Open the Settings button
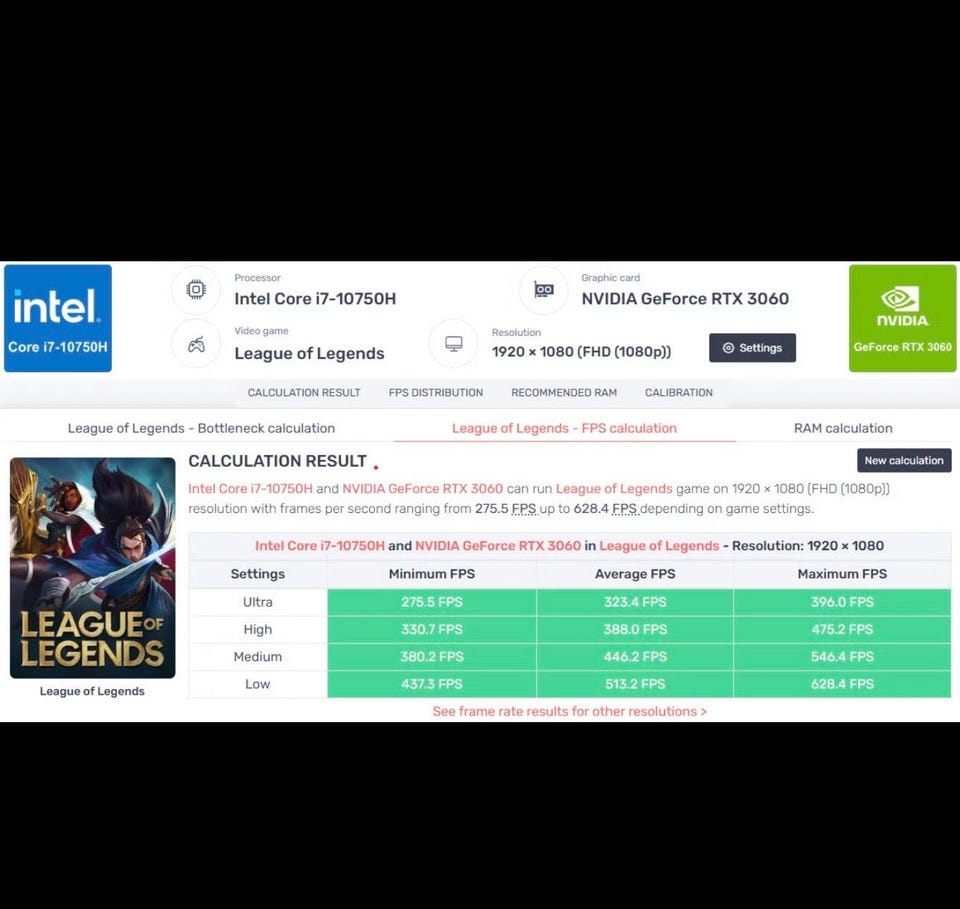Viewport: 960px width, 909px height. tap(752, 348)
